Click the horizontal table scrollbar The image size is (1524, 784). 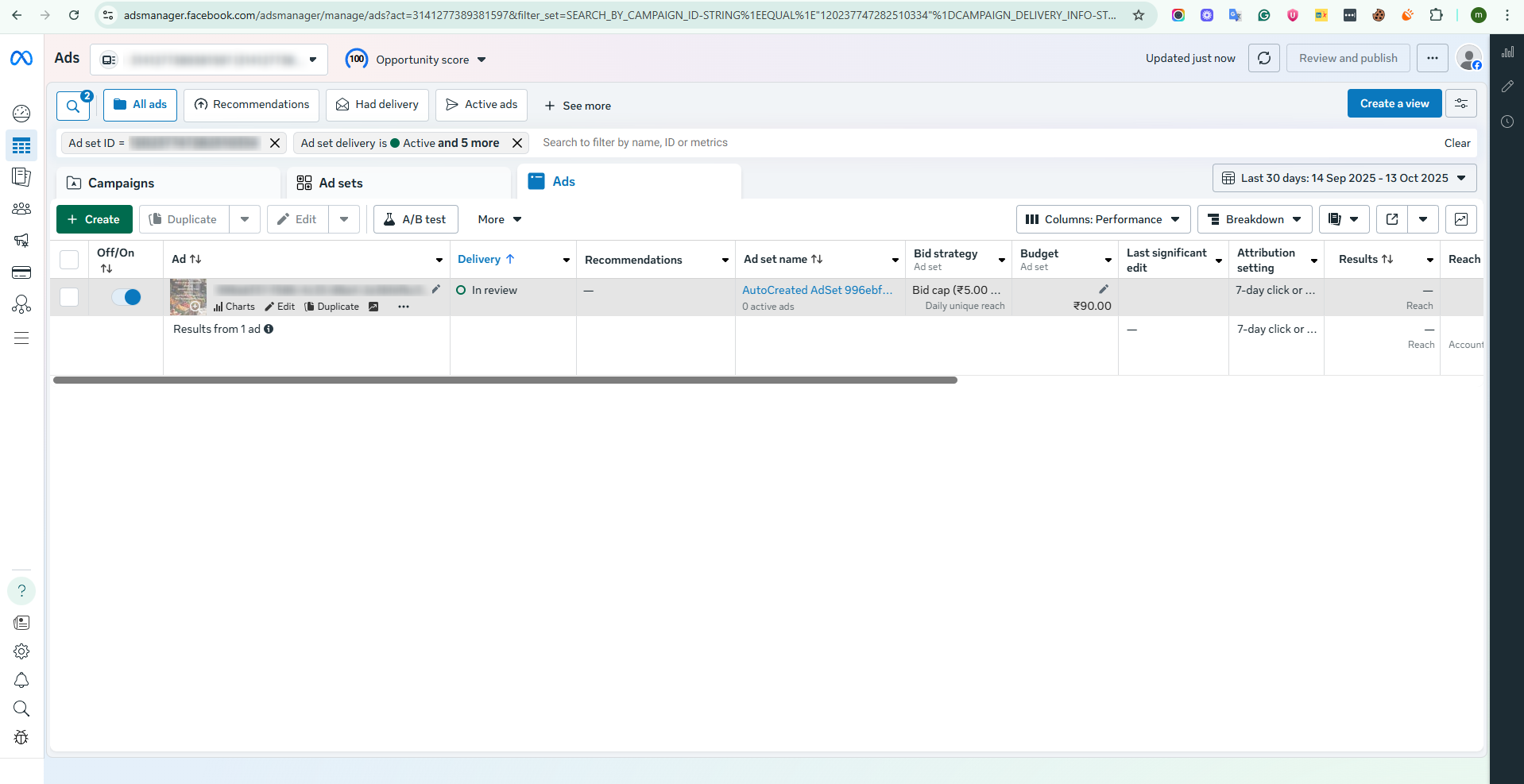(x=505, y=380)
